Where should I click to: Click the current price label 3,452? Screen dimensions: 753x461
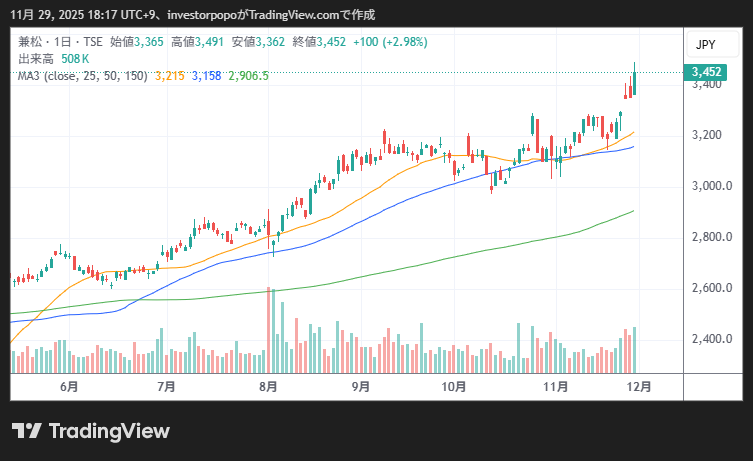pos(707,72)
